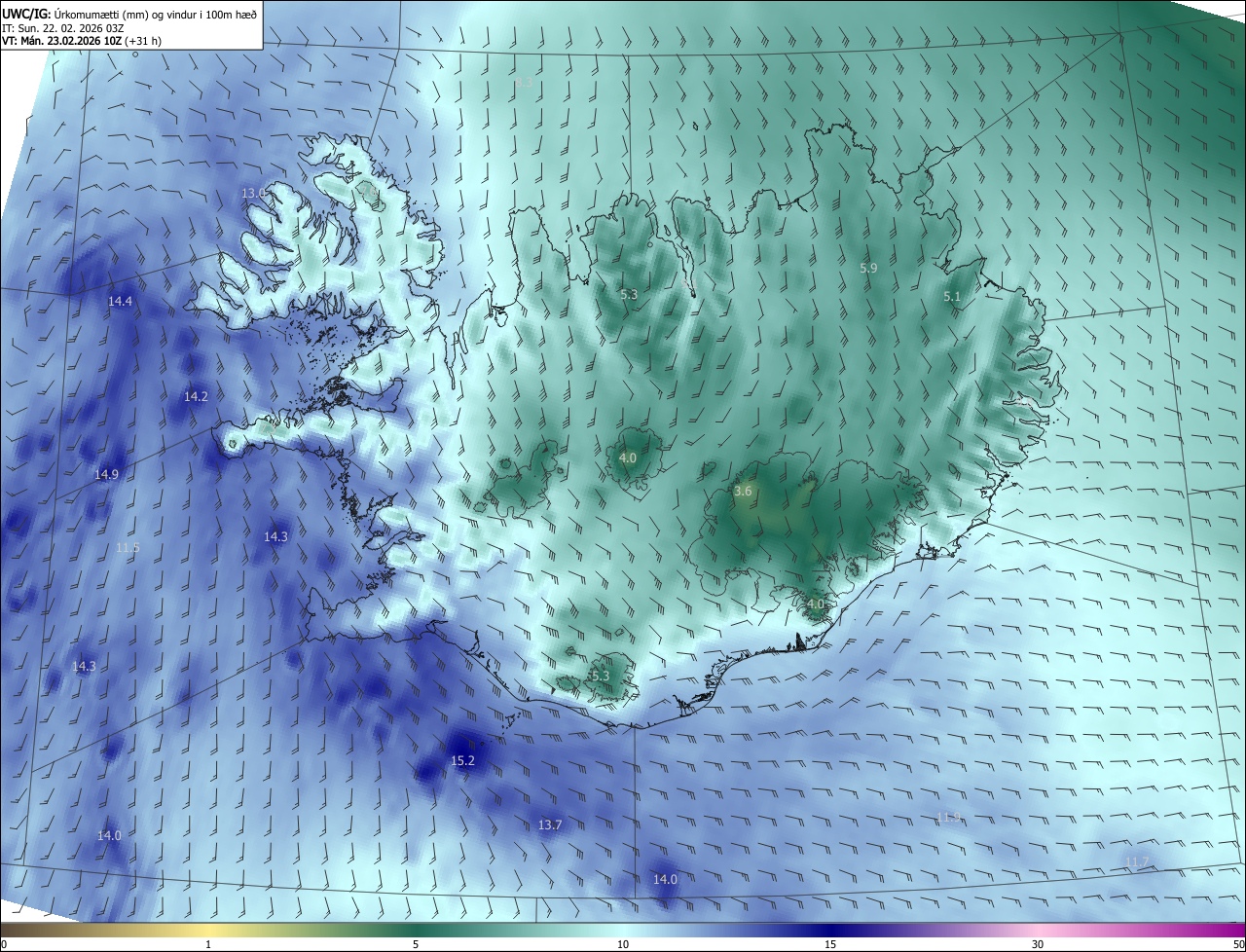Click the 3.6 value on Vatnajökull
This screenshot has width=1246, height=952.
(743, 492)
